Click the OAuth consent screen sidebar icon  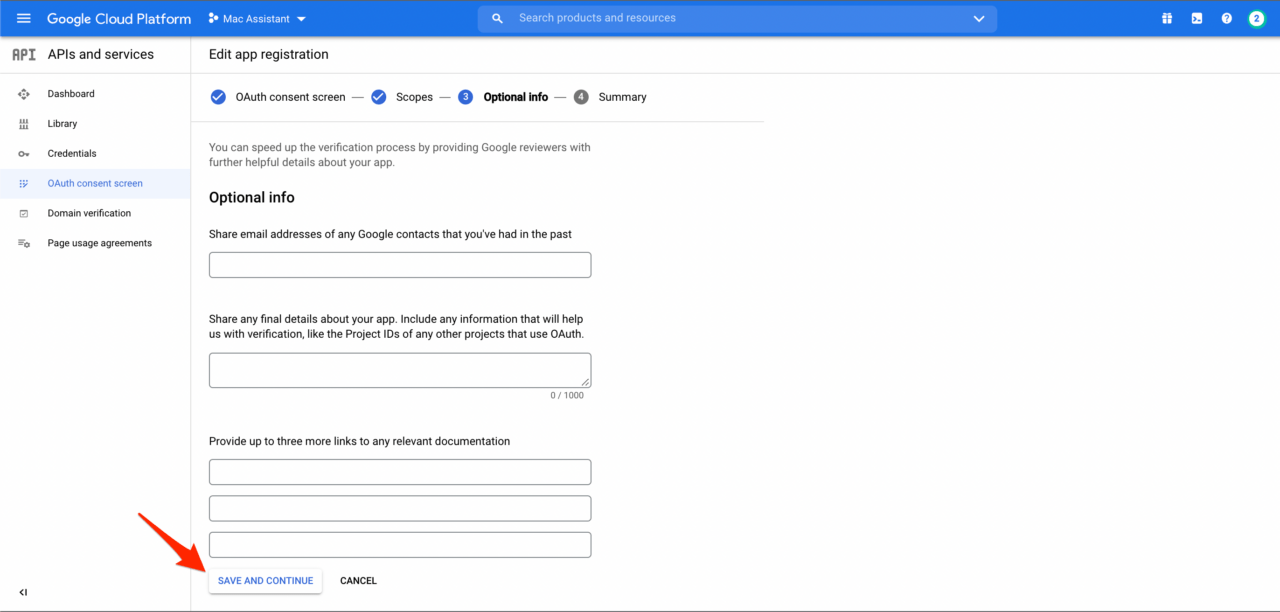click(24, 184)
